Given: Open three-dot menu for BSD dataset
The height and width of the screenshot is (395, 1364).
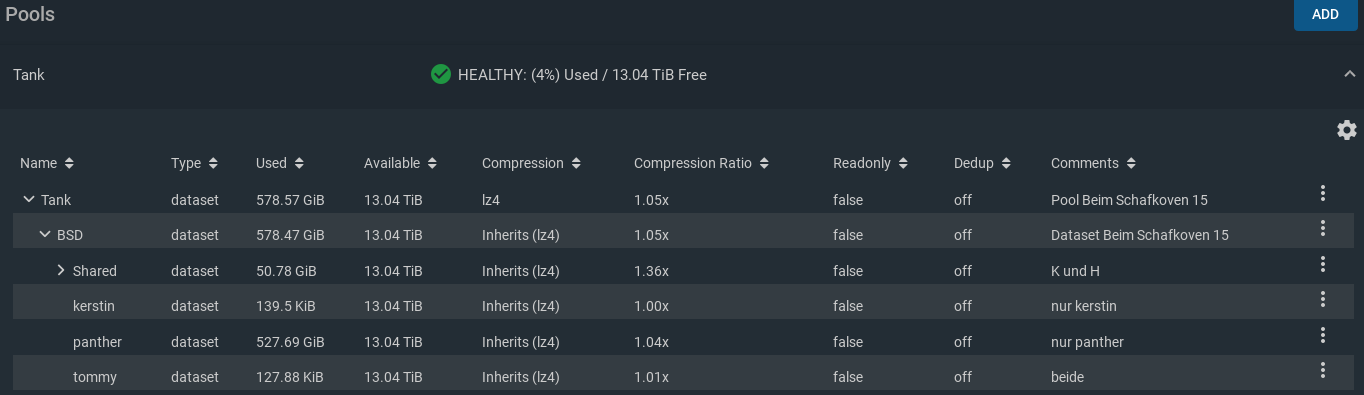Looking at the screenshot, I should tap(1322, 229).
